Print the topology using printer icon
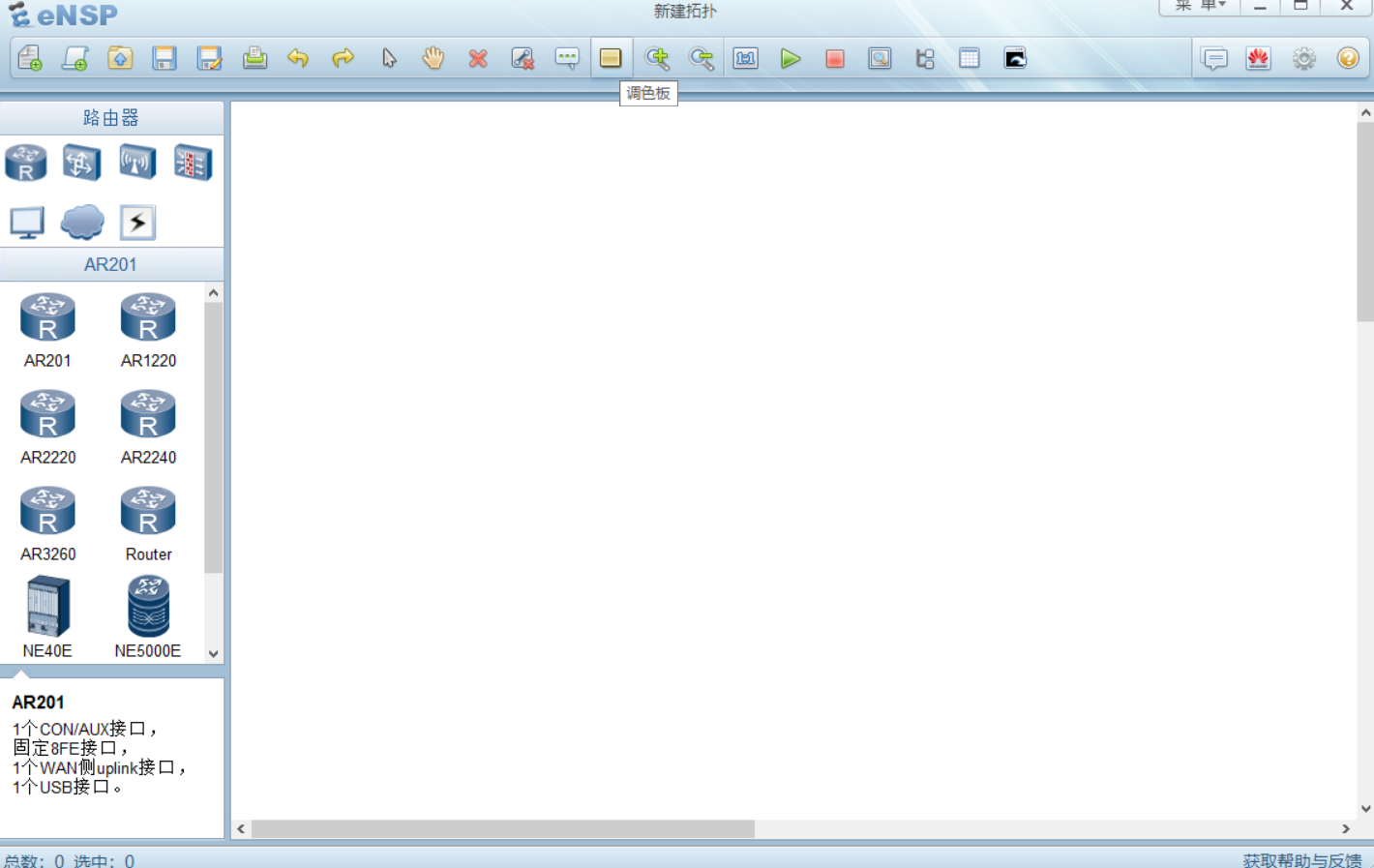The width and height of the screenshot is (1374, 868). (x=254, y=58)
